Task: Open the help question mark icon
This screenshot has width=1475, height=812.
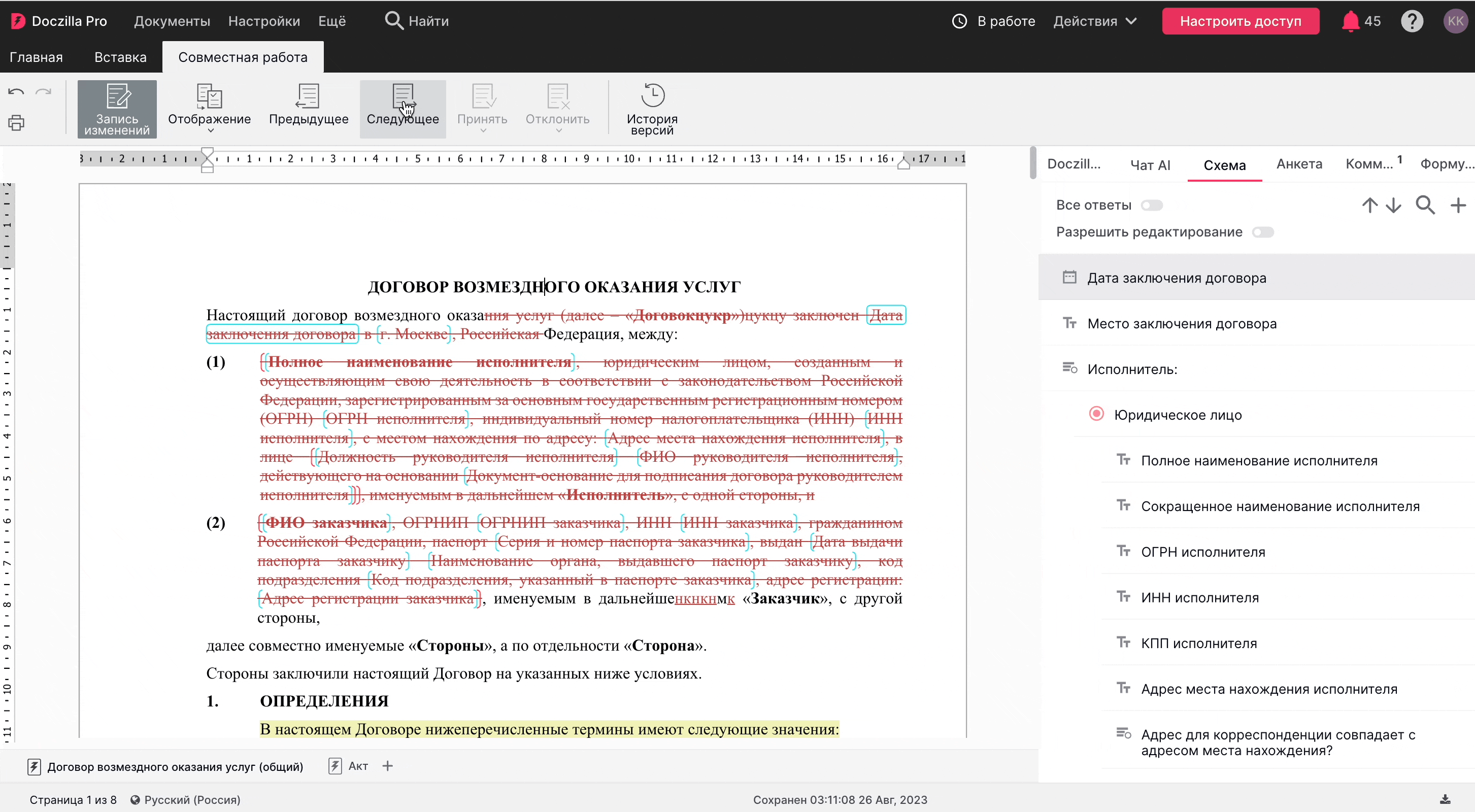Action: click(x=1412, y=21)
